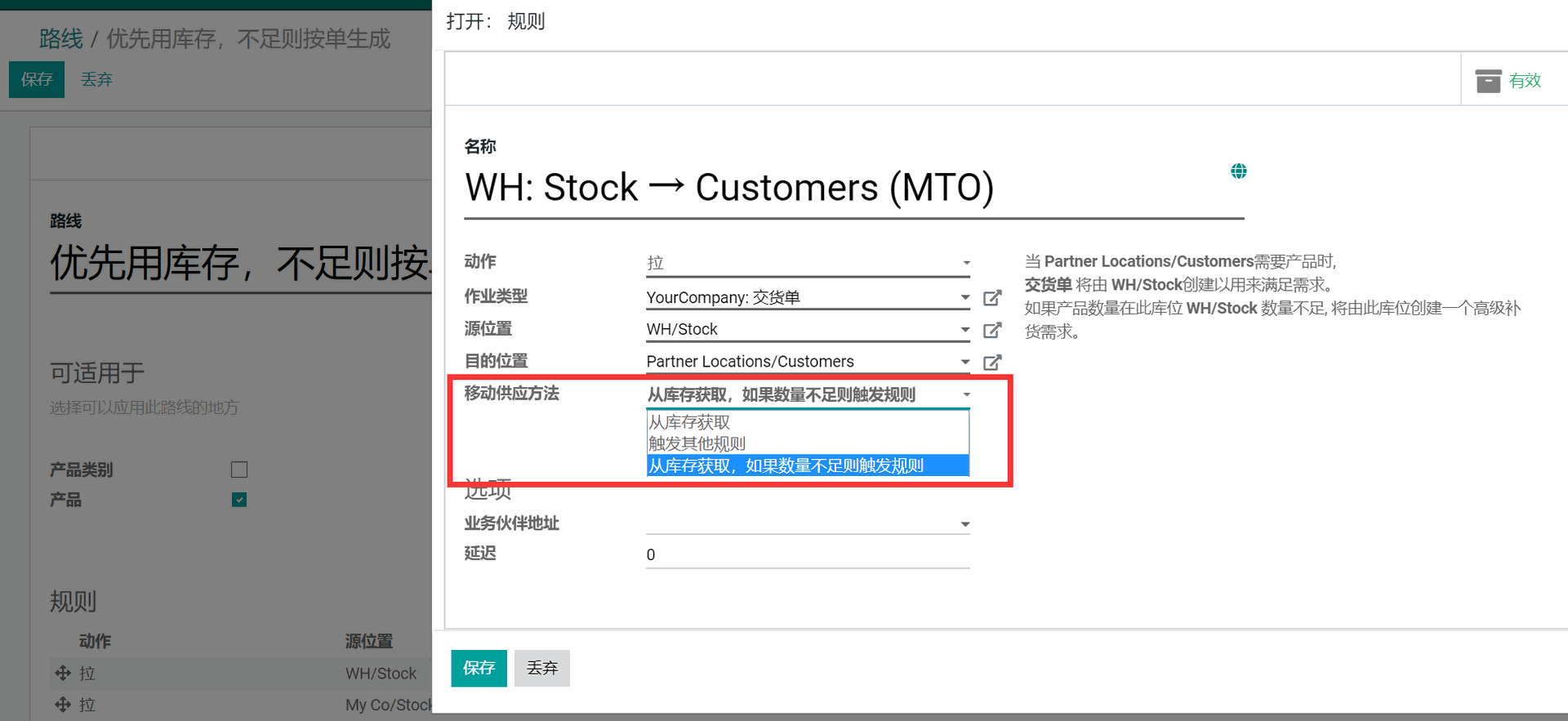
Task: Click the 源位置 column header in rules table
Action: pyautogui.click(x=369, y=641)
